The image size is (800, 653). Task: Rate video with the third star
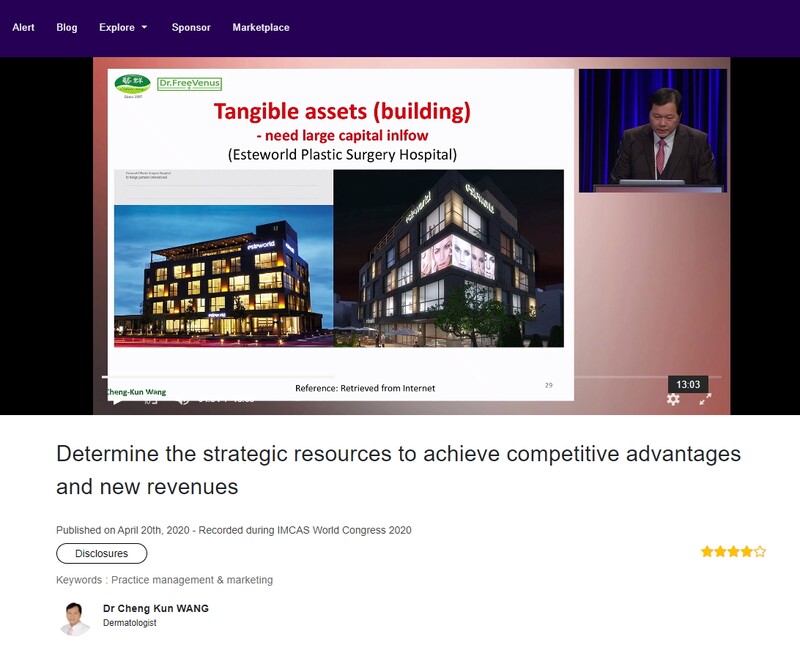(733, 551)
